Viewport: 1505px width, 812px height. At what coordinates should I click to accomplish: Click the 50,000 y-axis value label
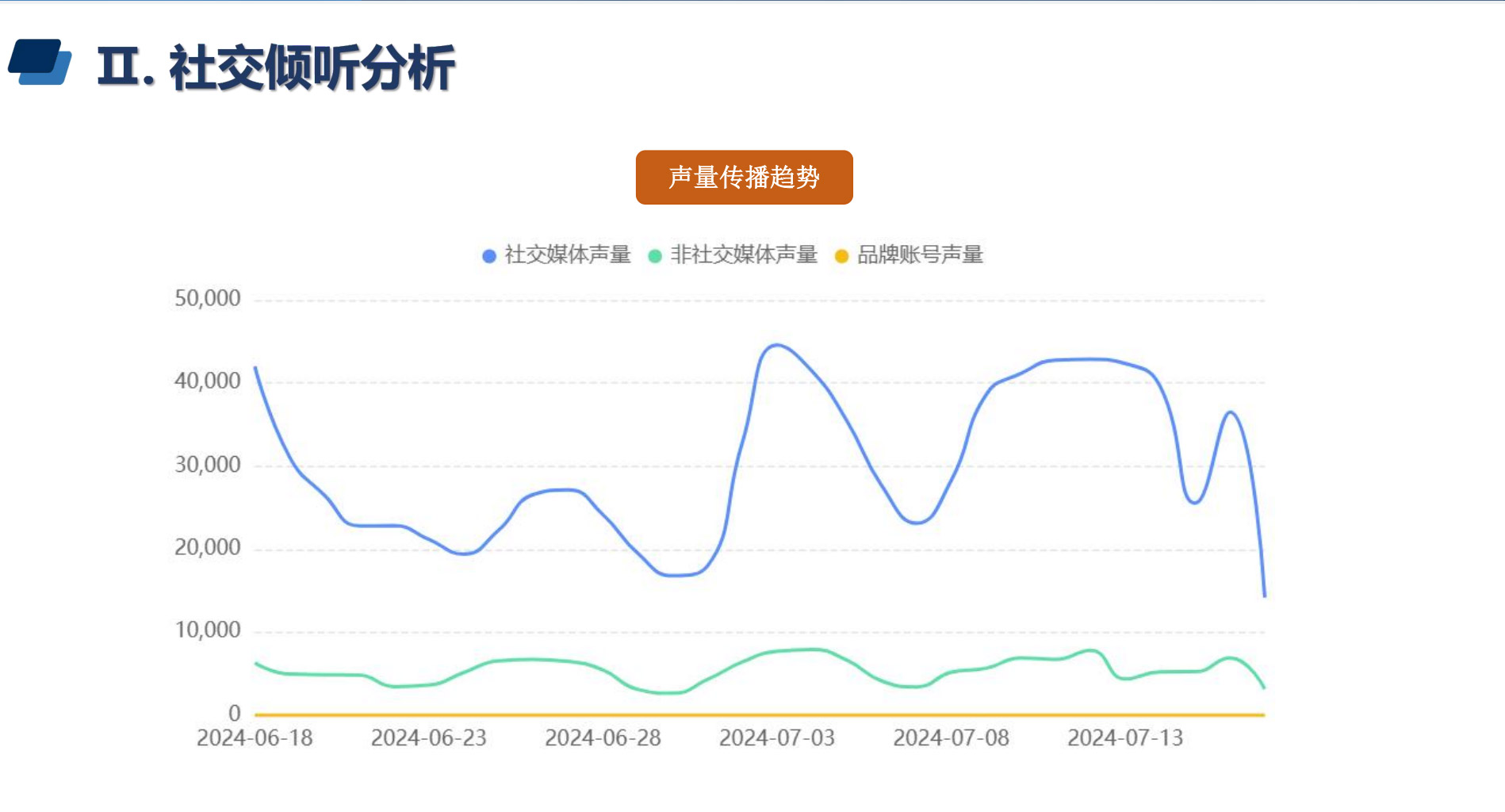[207, 299]
